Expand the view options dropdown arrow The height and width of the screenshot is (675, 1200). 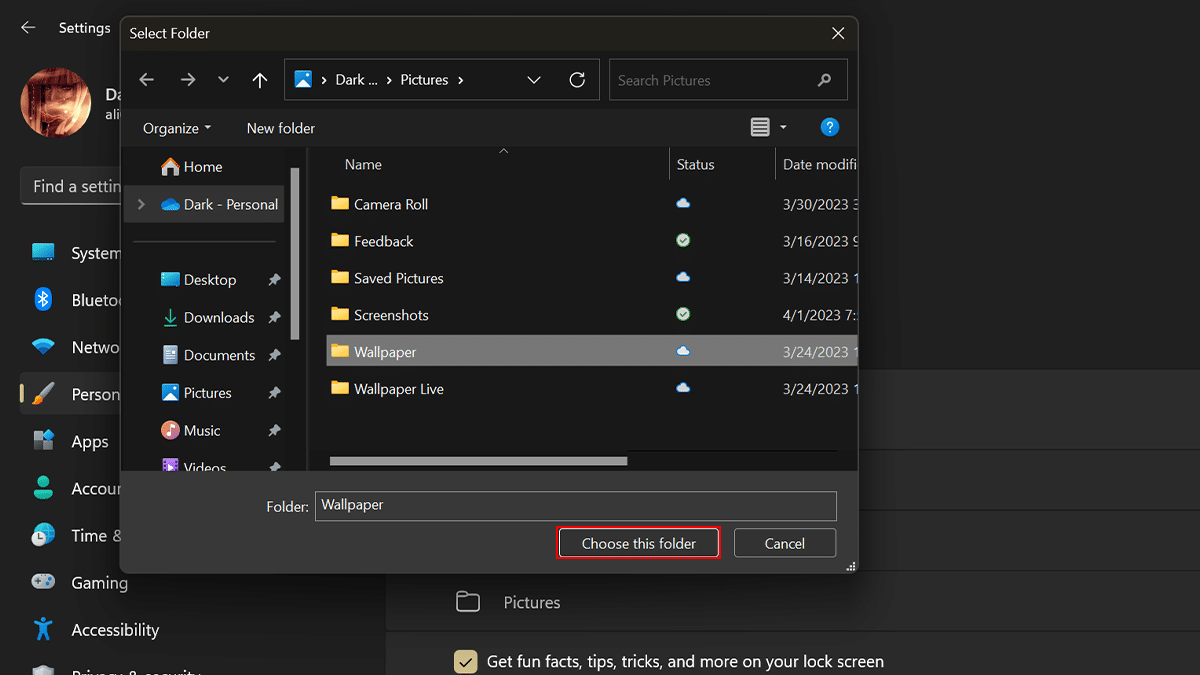[x=783, y=127]
